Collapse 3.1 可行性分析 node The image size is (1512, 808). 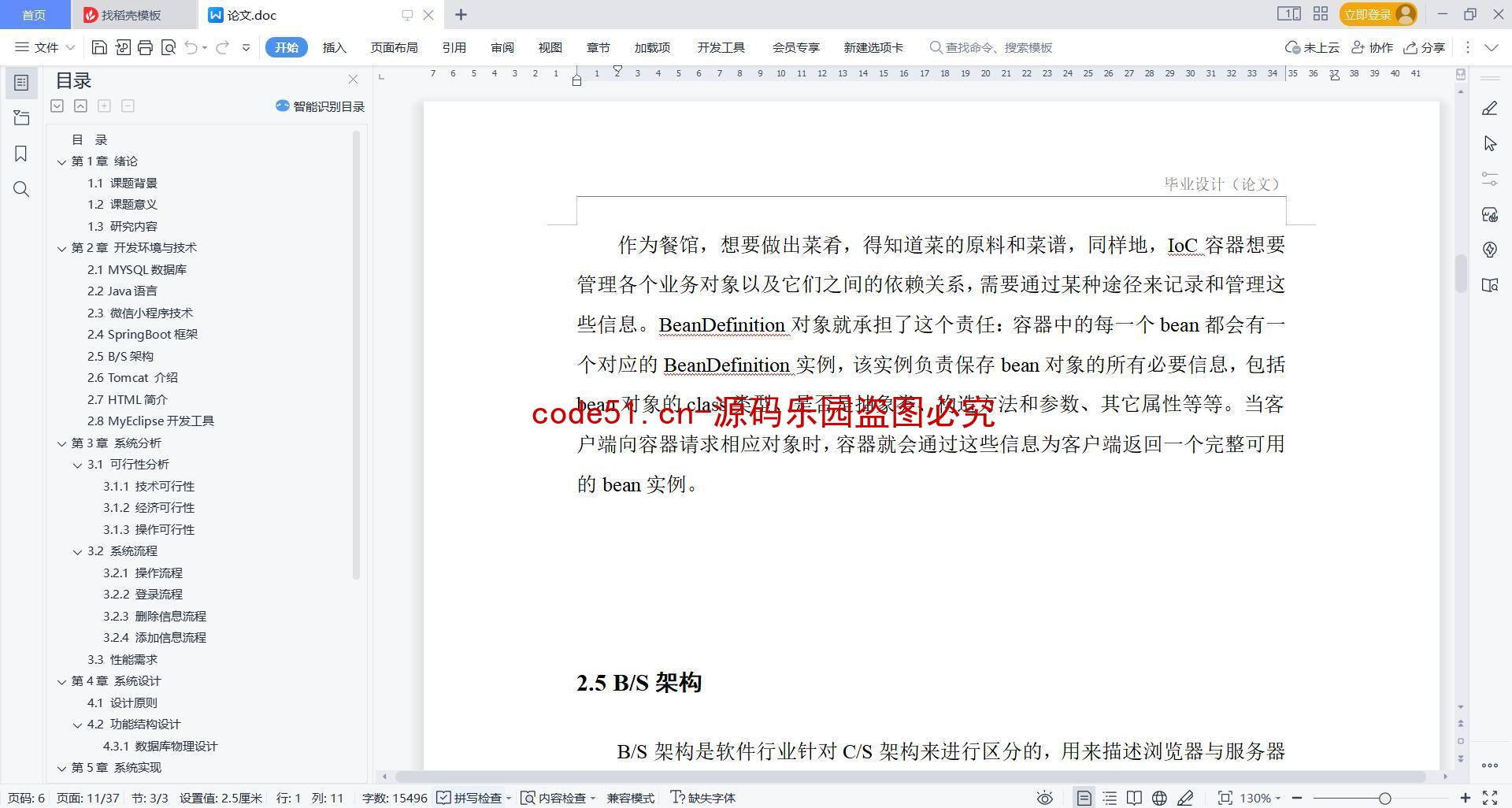77,465
